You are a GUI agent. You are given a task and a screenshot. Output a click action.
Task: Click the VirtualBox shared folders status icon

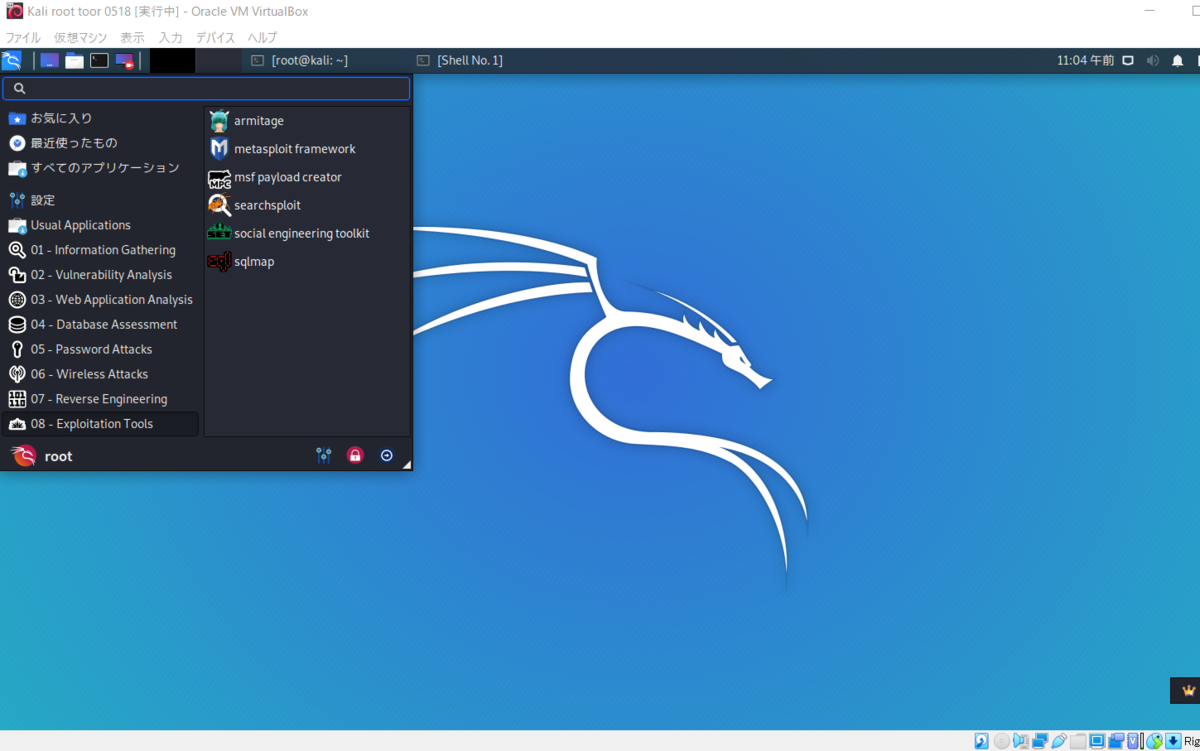1078,741
